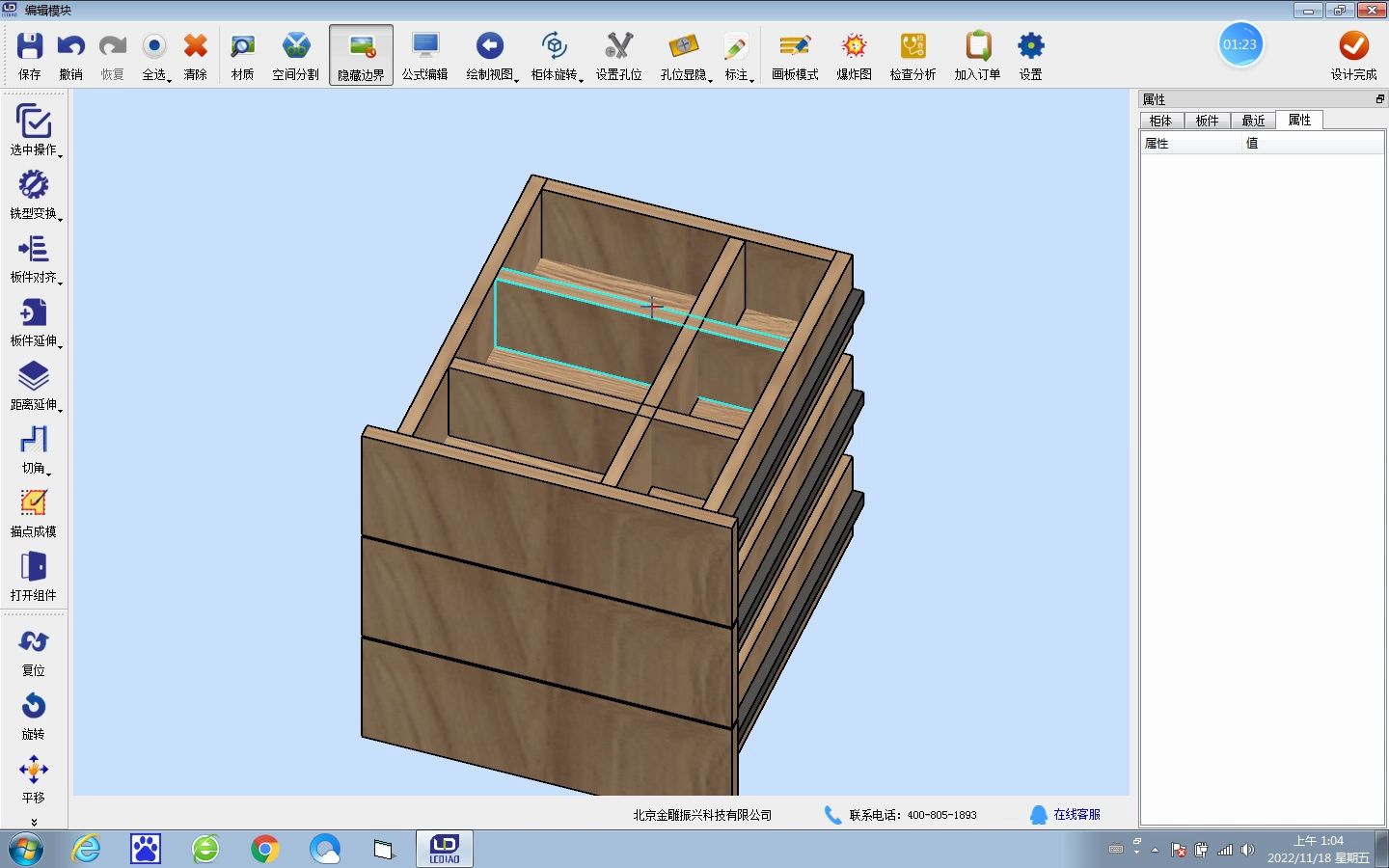The width and height of the screenshot is (1389, 868).
Task: Click the 值 (Value) column header
Action: click(1313, 144)
